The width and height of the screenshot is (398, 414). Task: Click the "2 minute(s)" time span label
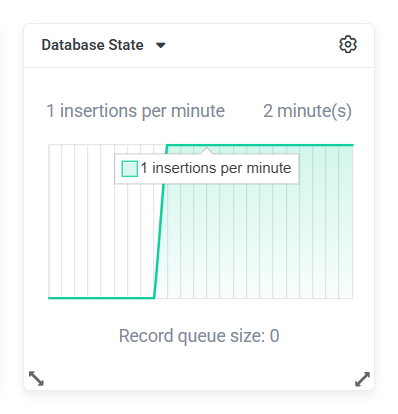(307, 111)
